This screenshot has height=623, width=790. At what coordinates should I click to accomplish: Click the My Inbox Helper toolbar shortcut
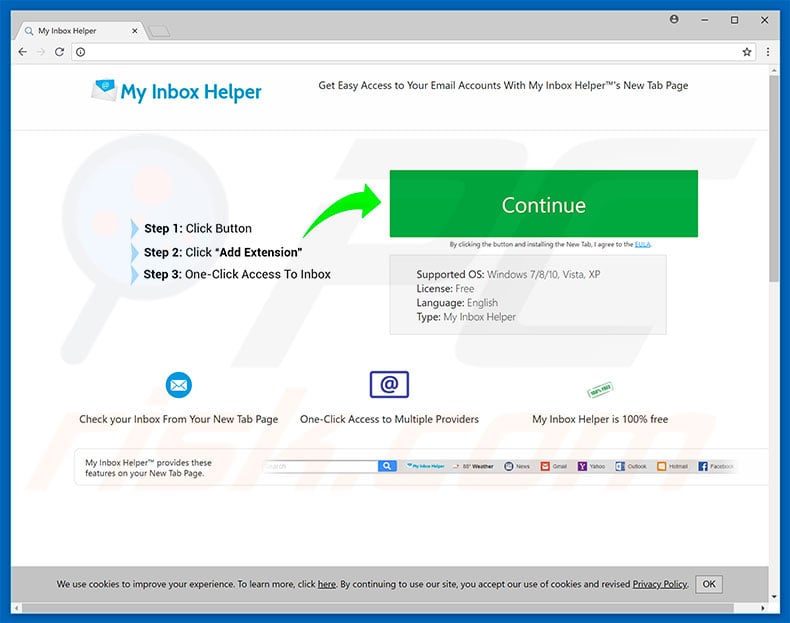click(425, 466)
